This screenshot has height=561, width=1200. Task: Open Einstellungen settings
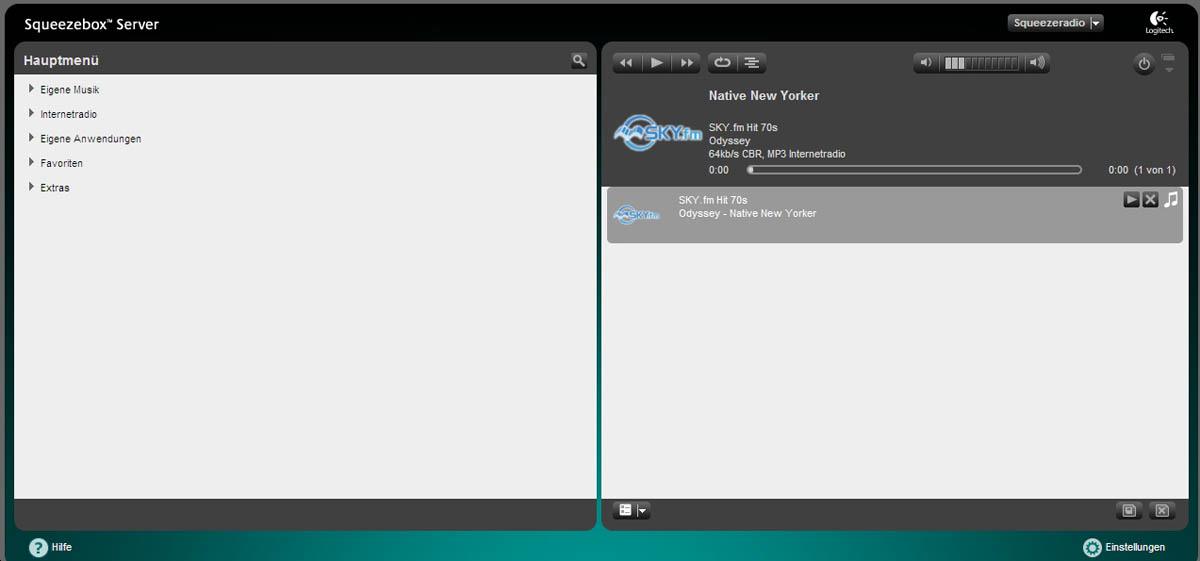point(1124,547)
